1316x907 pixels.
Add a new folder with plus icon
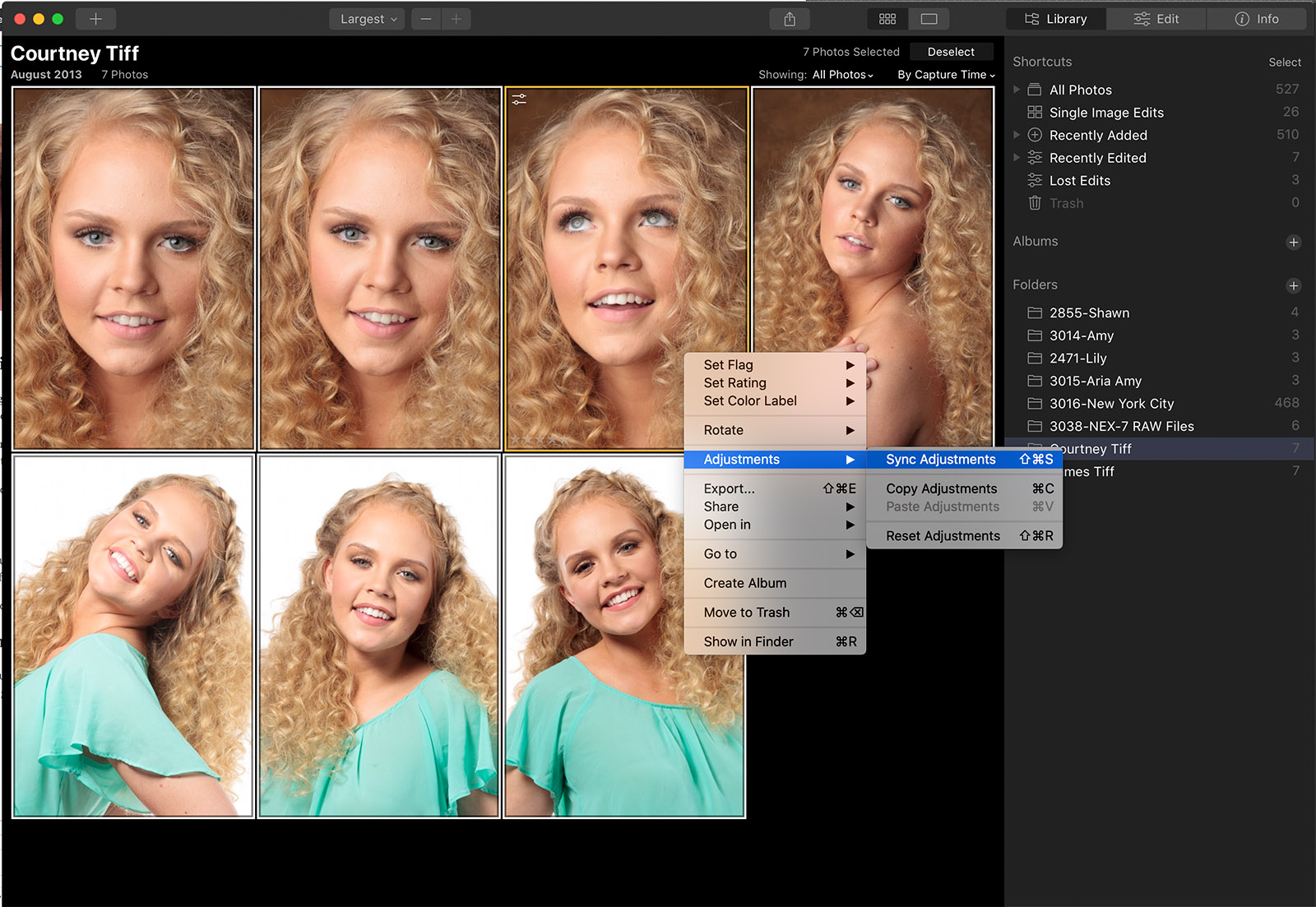[x=1293, y=285]
